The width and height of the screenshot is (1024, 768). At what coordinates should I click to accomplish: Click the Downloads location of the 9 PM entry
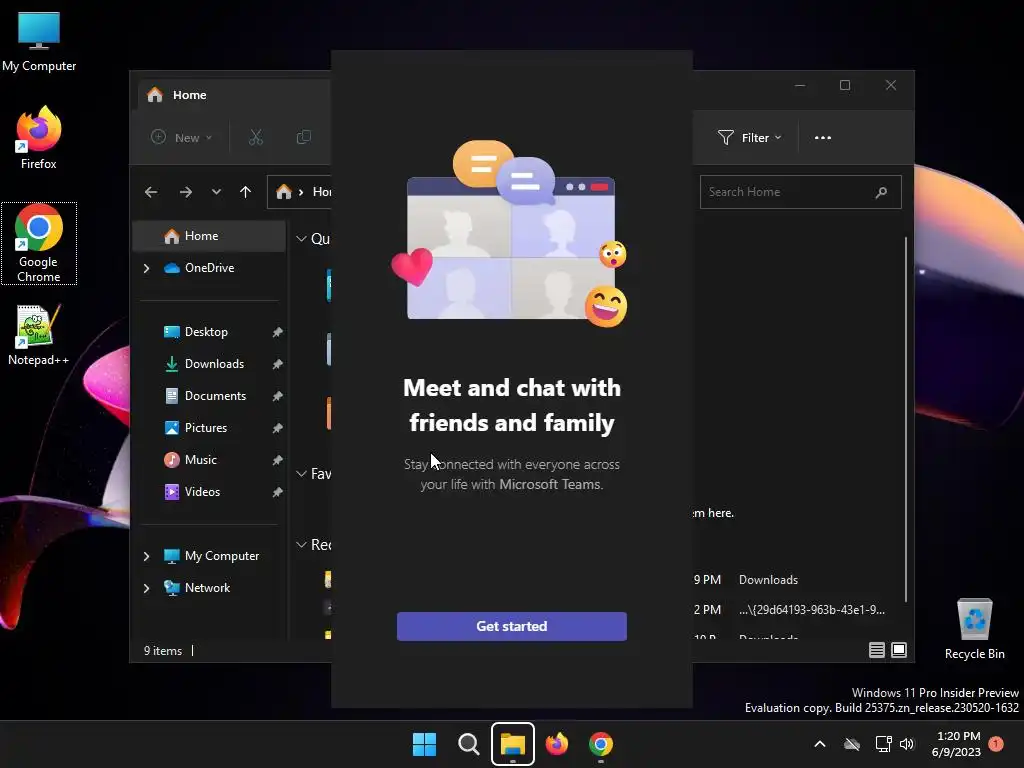[x=768, y=580]
